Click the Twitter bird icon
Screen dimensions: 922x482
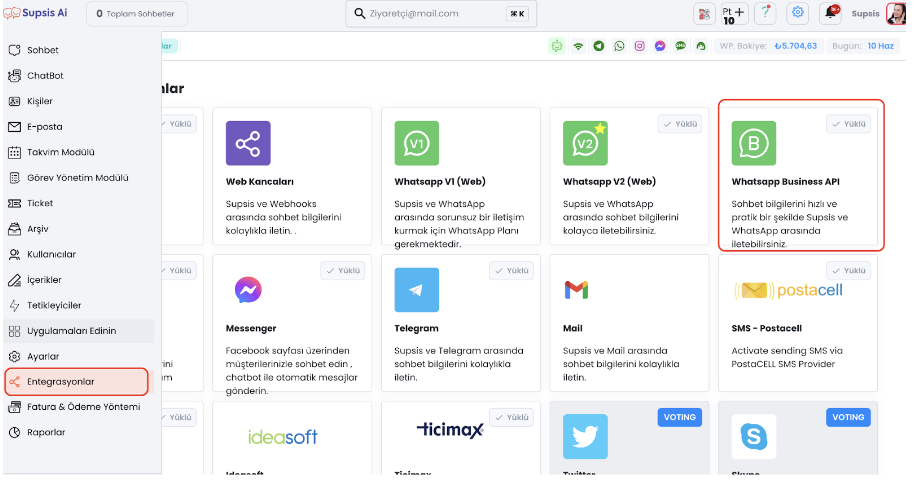pos(585,437)
